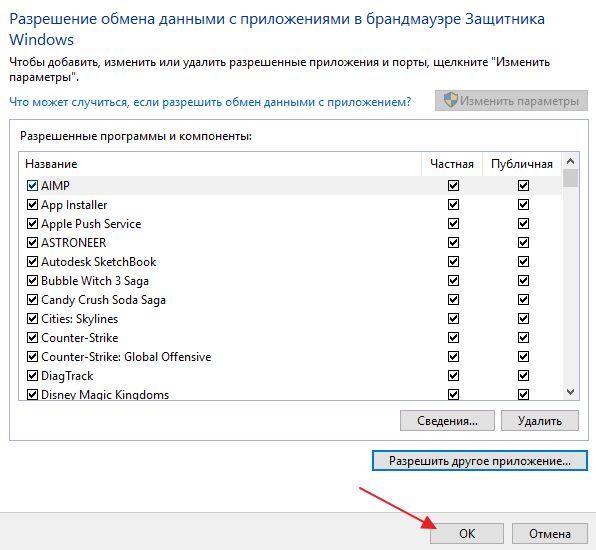Select the DiagTrack row text
596x550 pixels.
point(67,376)
